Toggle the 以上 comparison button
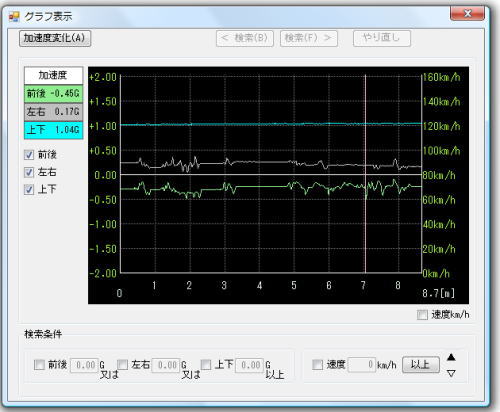500x412 pixels. (421, 365)
